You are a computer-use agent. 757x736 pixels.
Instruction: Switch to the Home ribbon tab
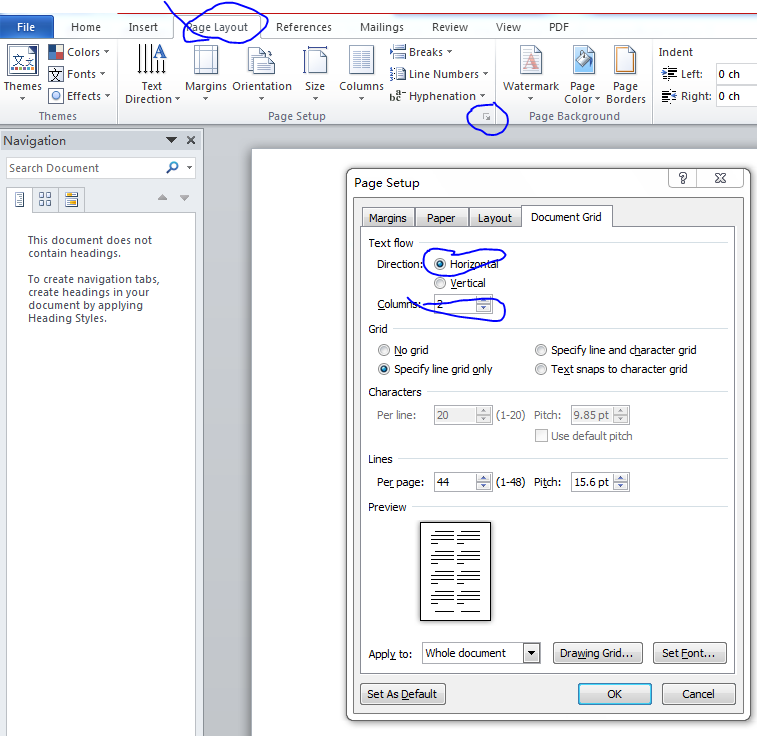click(x=86, y=27)
